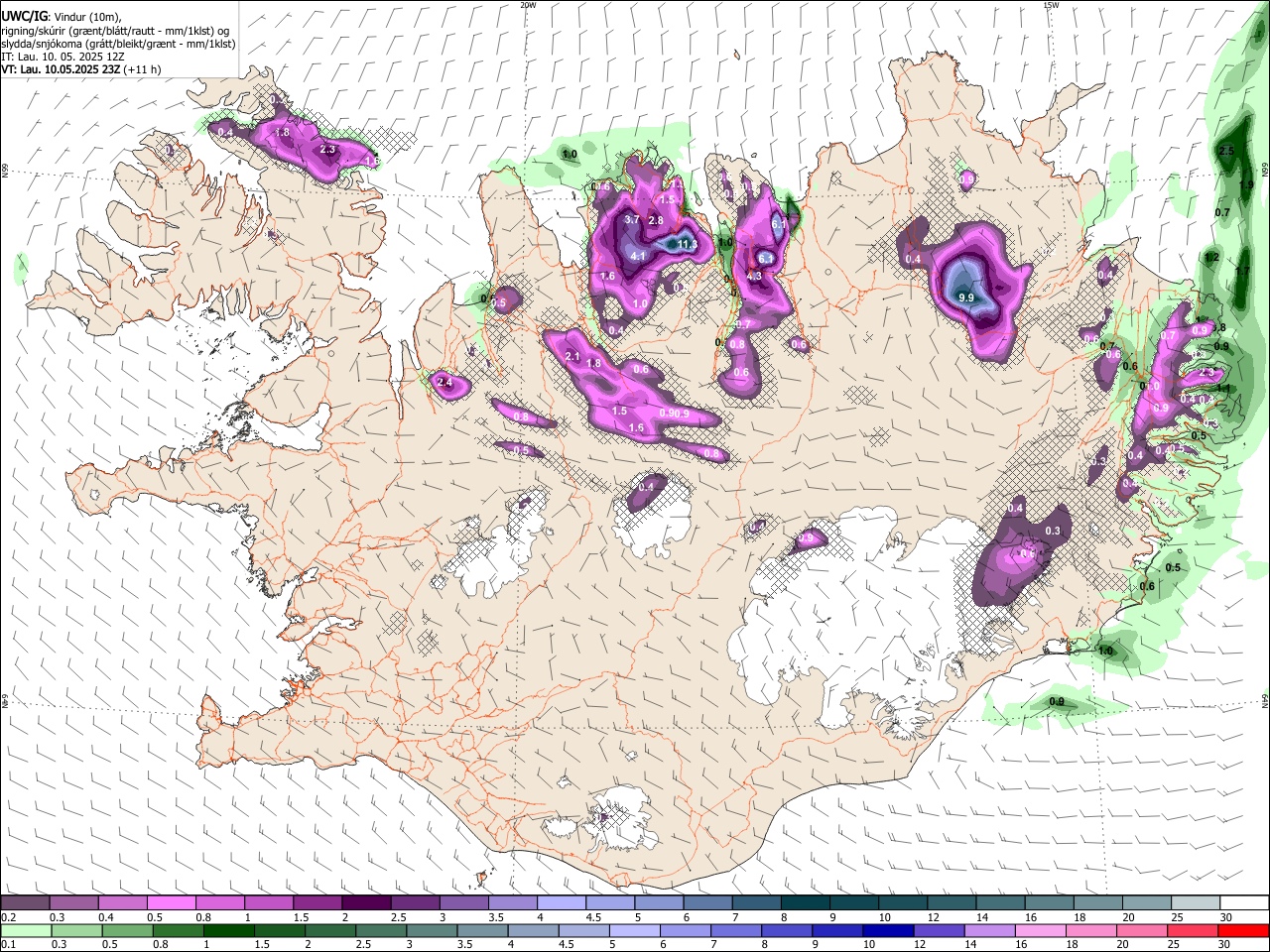
Task: Click the 9.9 snowfall maximum value
Action: 966,297
